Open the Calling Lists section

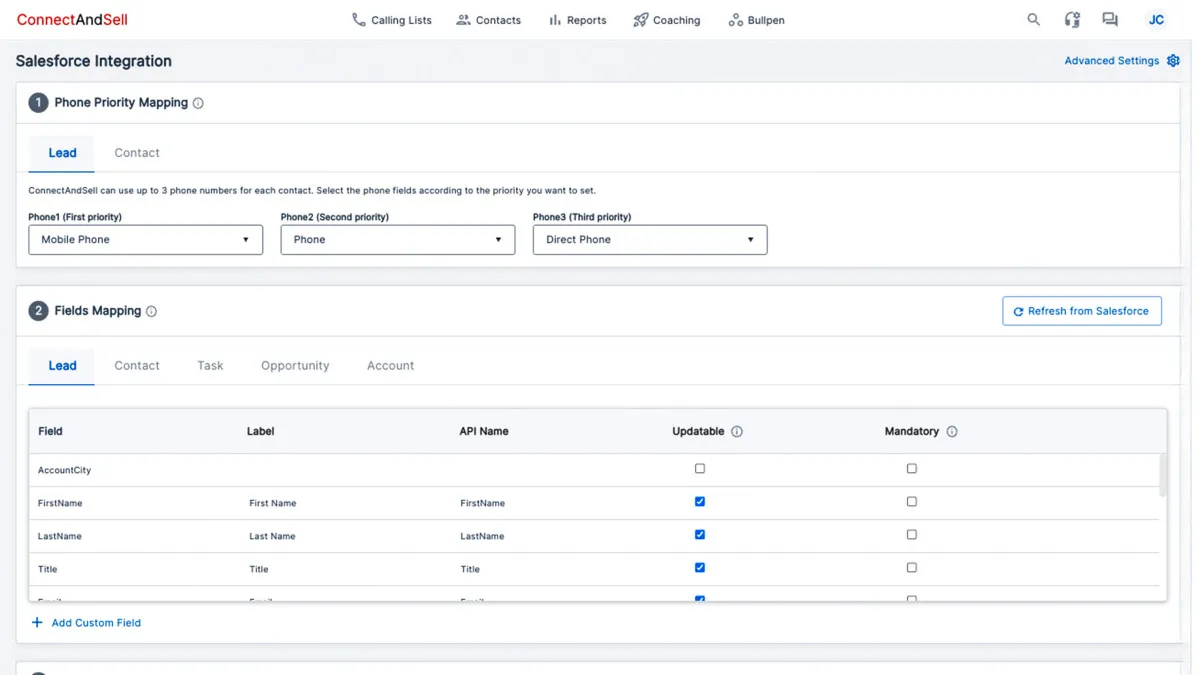(x=391, y=19)
